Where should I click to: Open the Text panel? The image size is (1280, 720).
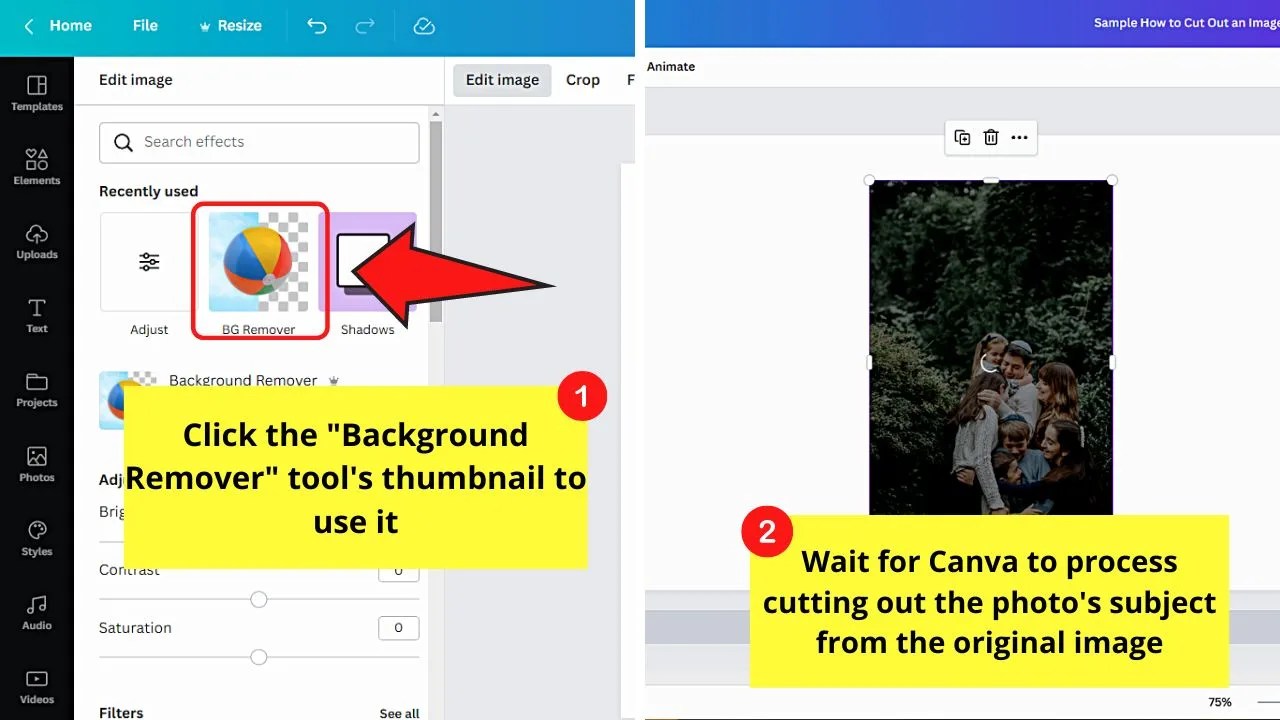click(36, 314)
